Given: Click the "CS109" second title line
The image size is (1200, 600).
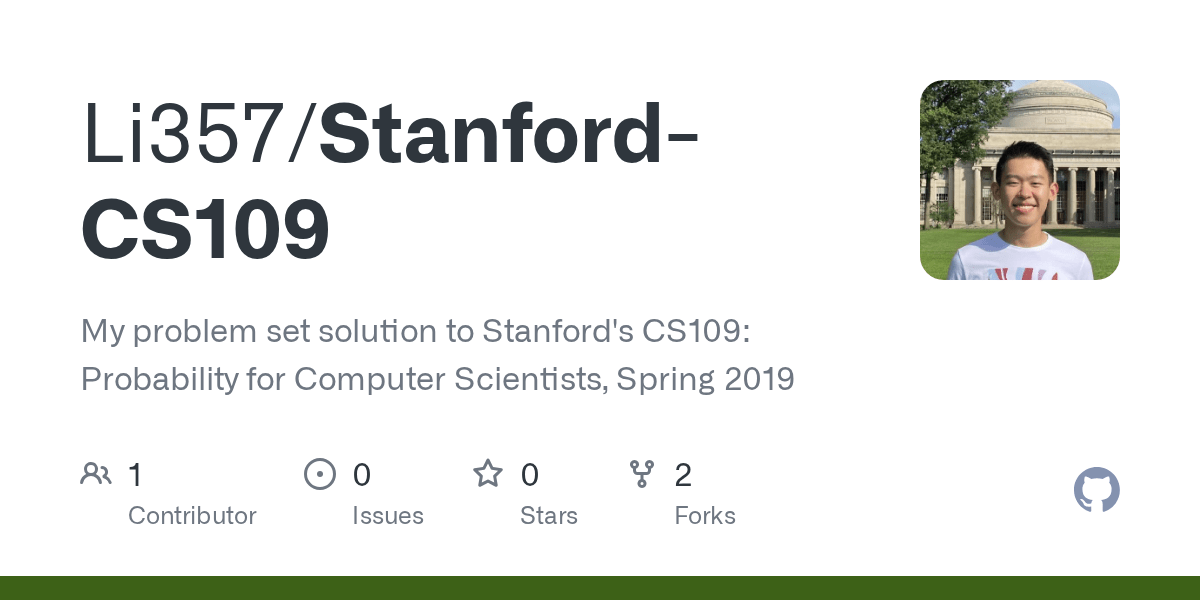Looking at the screenshot, I should point(206,230).
